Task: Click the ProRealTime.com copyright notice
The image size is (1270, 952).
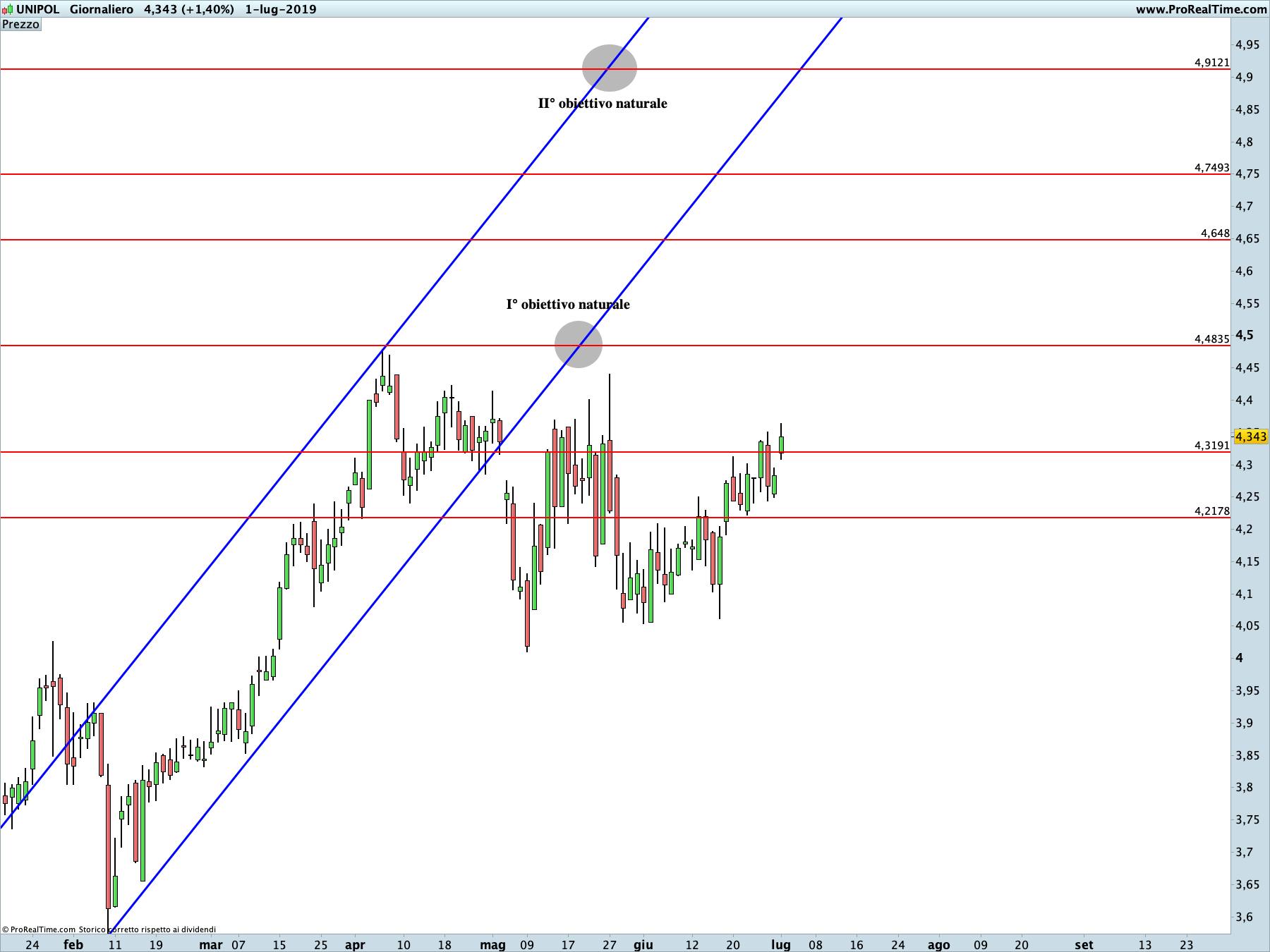Action: point(109,929)
